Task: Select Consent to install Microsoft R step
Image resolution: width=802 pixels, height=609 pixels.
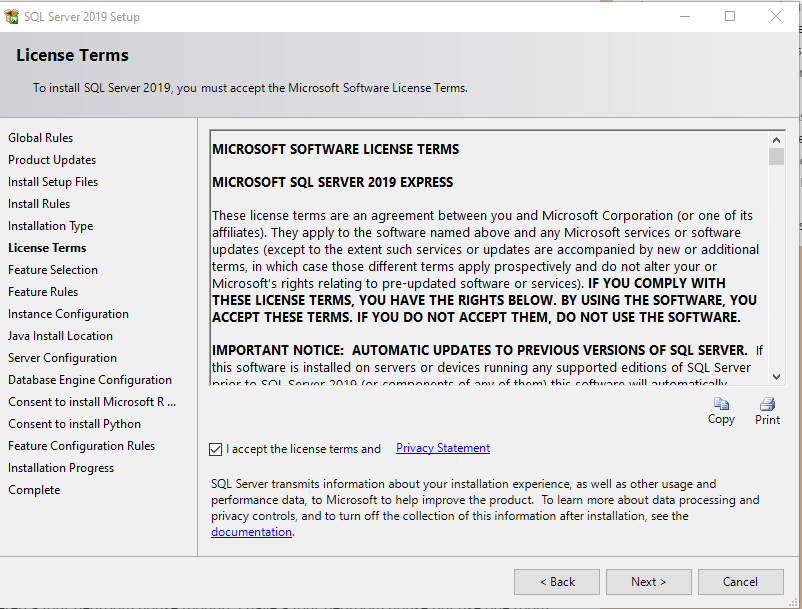Action: (92, 401)
